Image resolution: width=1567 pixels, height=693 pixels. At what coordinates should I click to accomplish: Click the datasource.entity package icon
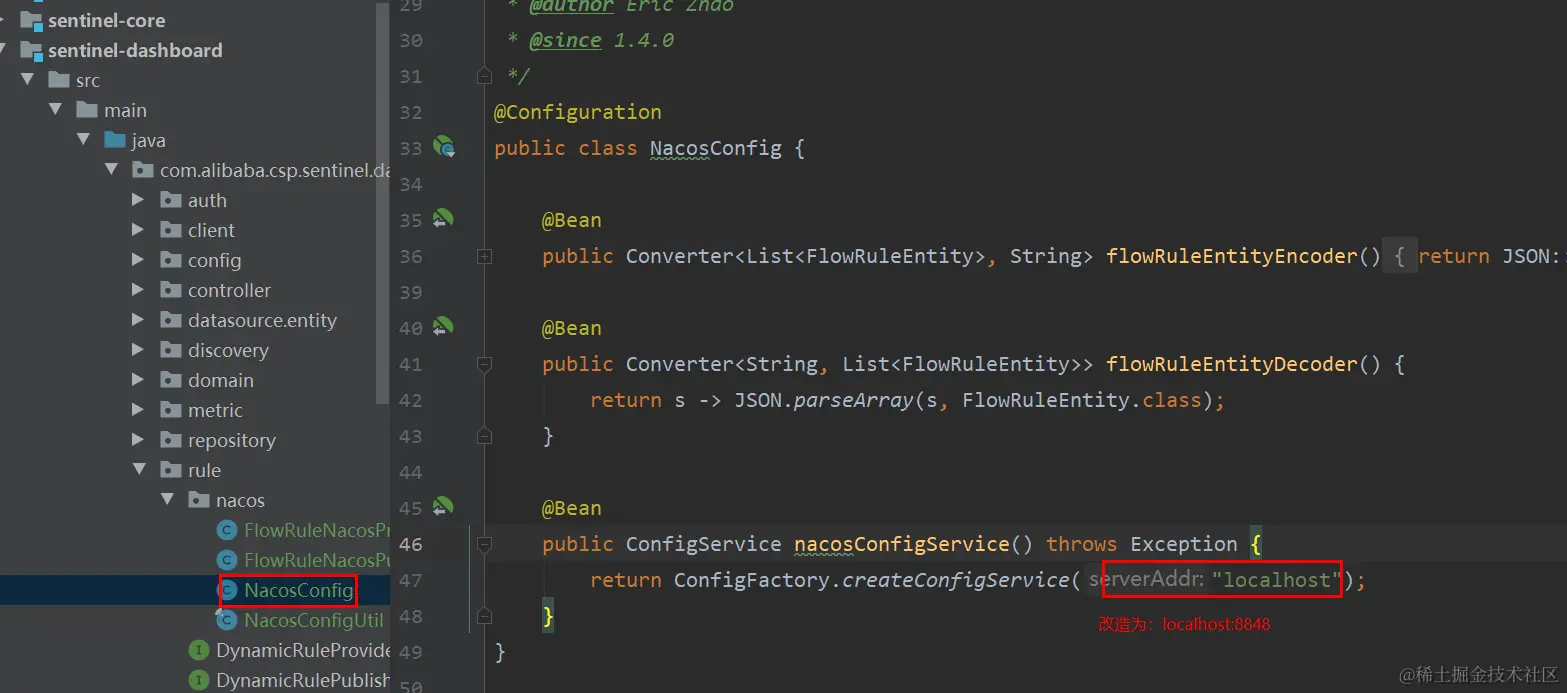tap(171, 320)
